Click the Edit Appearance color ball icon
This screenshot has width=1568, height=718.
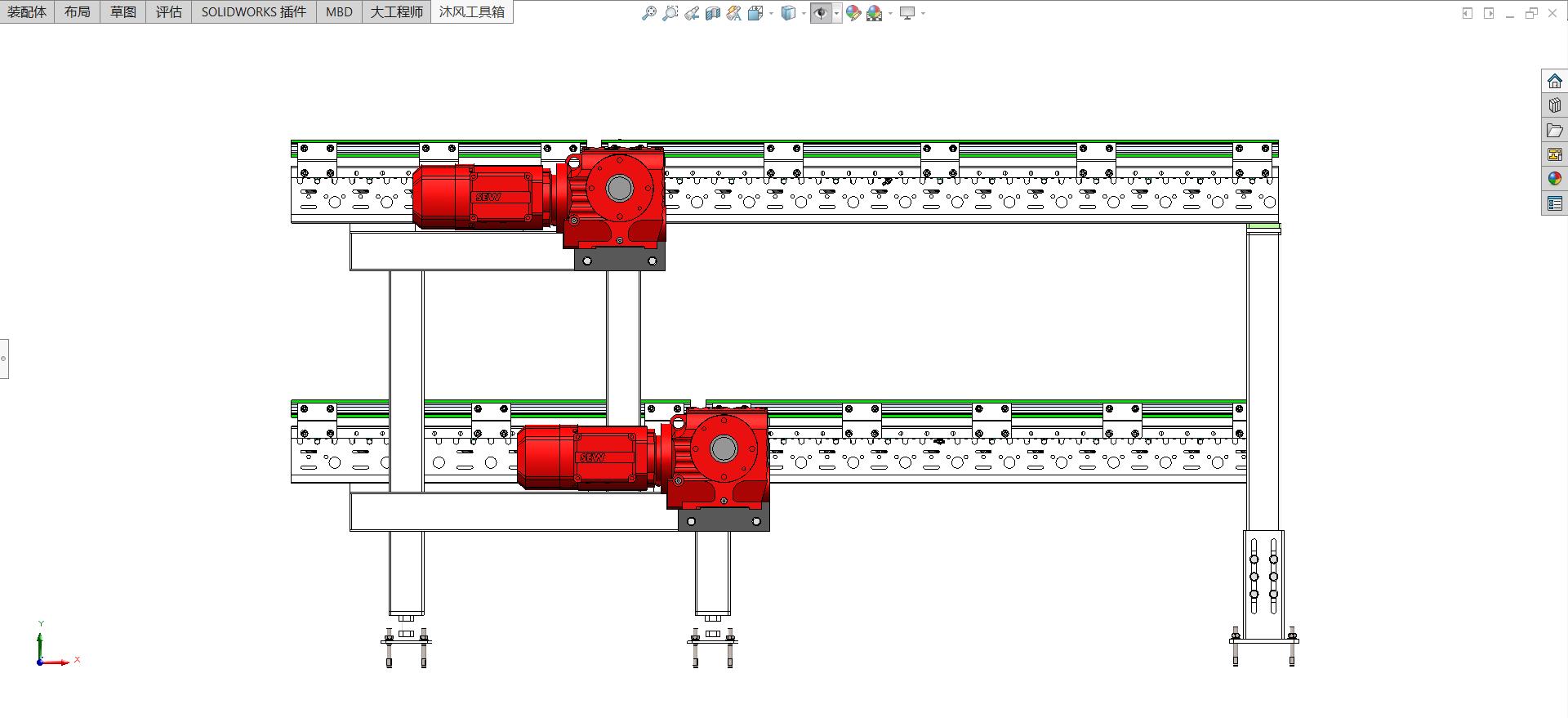point(853,13)
